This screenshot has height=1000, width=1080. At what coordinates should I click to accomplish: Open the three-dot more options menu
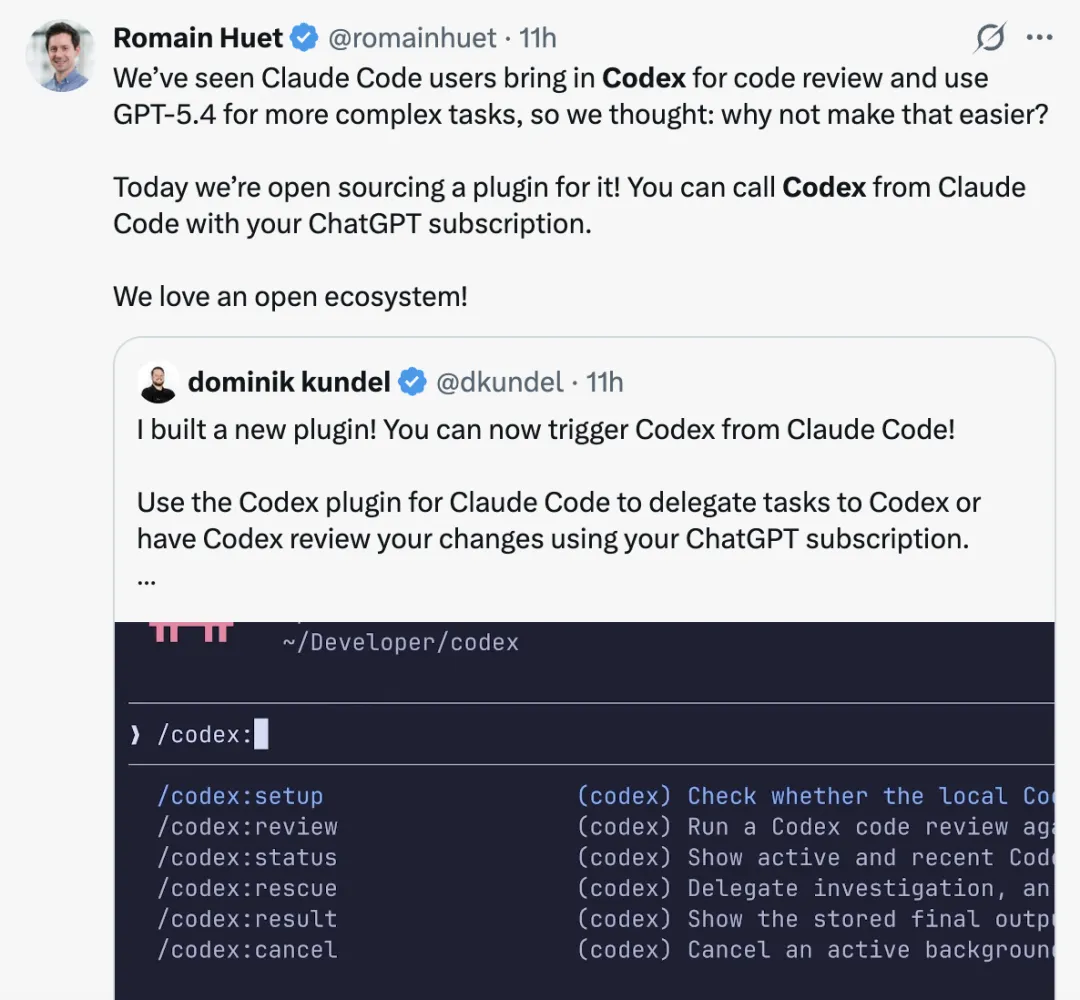(x=1039, y=37)
